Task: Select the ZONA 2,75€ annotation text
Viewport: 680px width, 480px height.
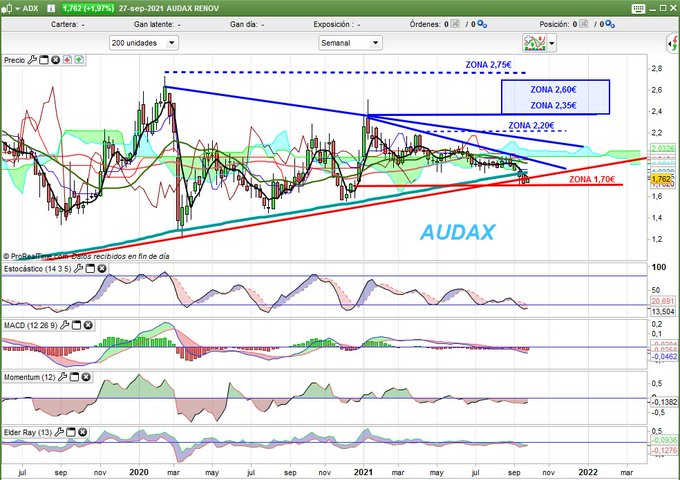Action: [x=488, y=65]
